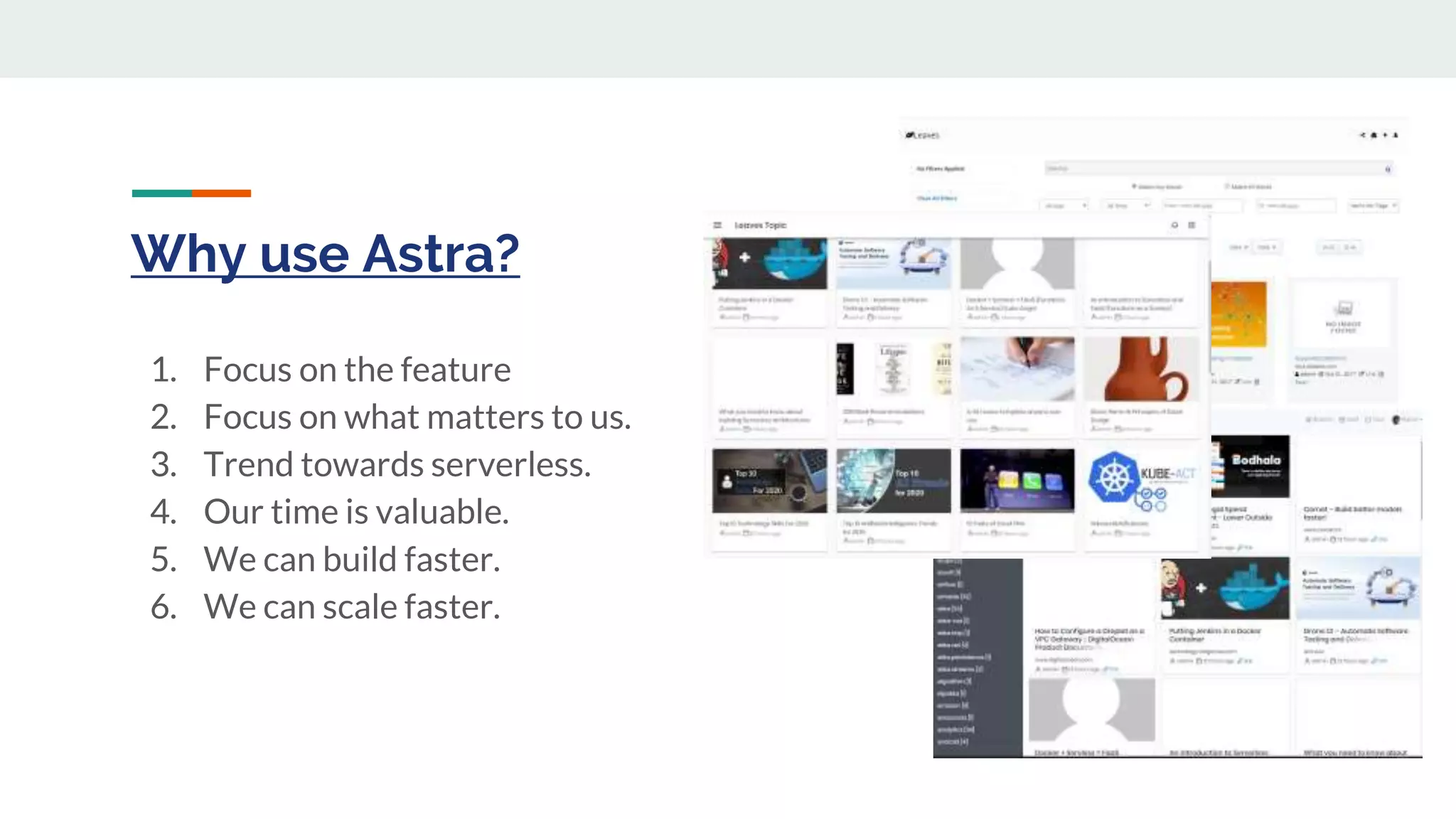Screen dimensions: 1456x819
Task: Select the Match All radio option
Action: click(1227, 186)
